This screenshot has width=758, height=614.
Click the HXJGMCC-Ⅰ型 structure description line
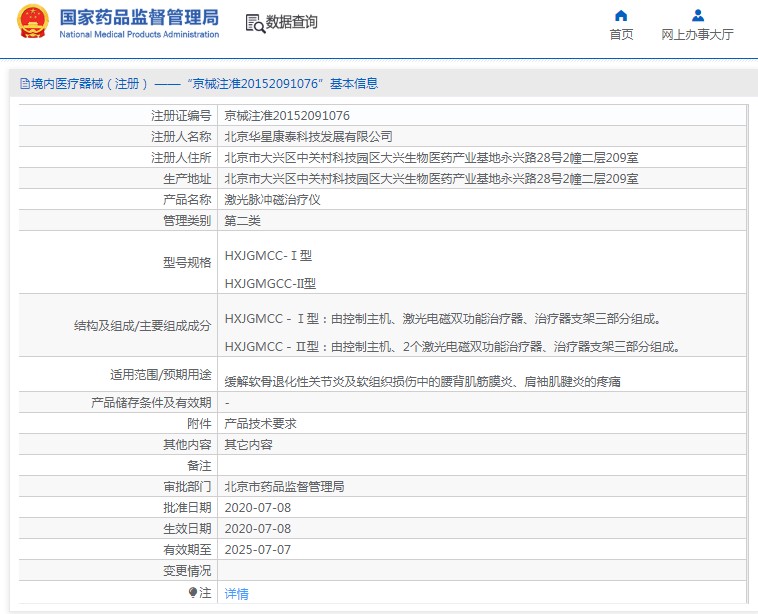(x=443, y=319)
